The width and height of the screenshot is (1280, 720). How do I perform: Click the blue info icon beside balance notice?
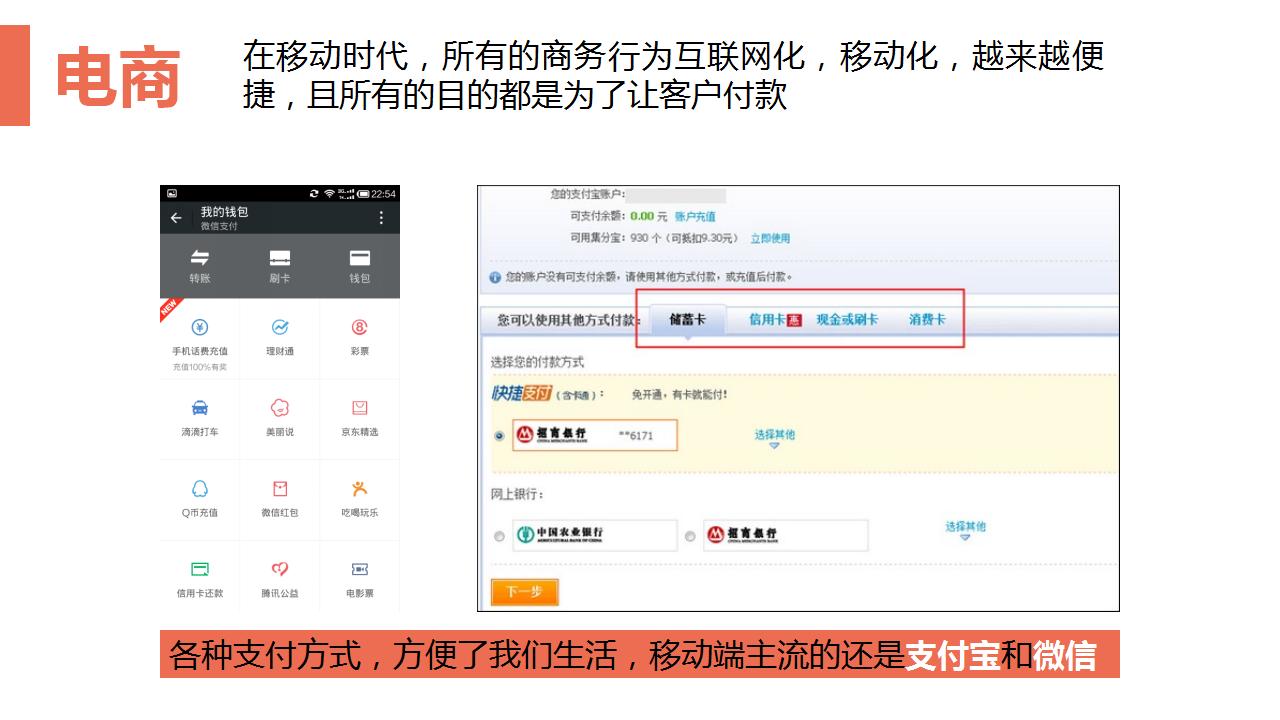pyautogui.click(x=495, y=277)
